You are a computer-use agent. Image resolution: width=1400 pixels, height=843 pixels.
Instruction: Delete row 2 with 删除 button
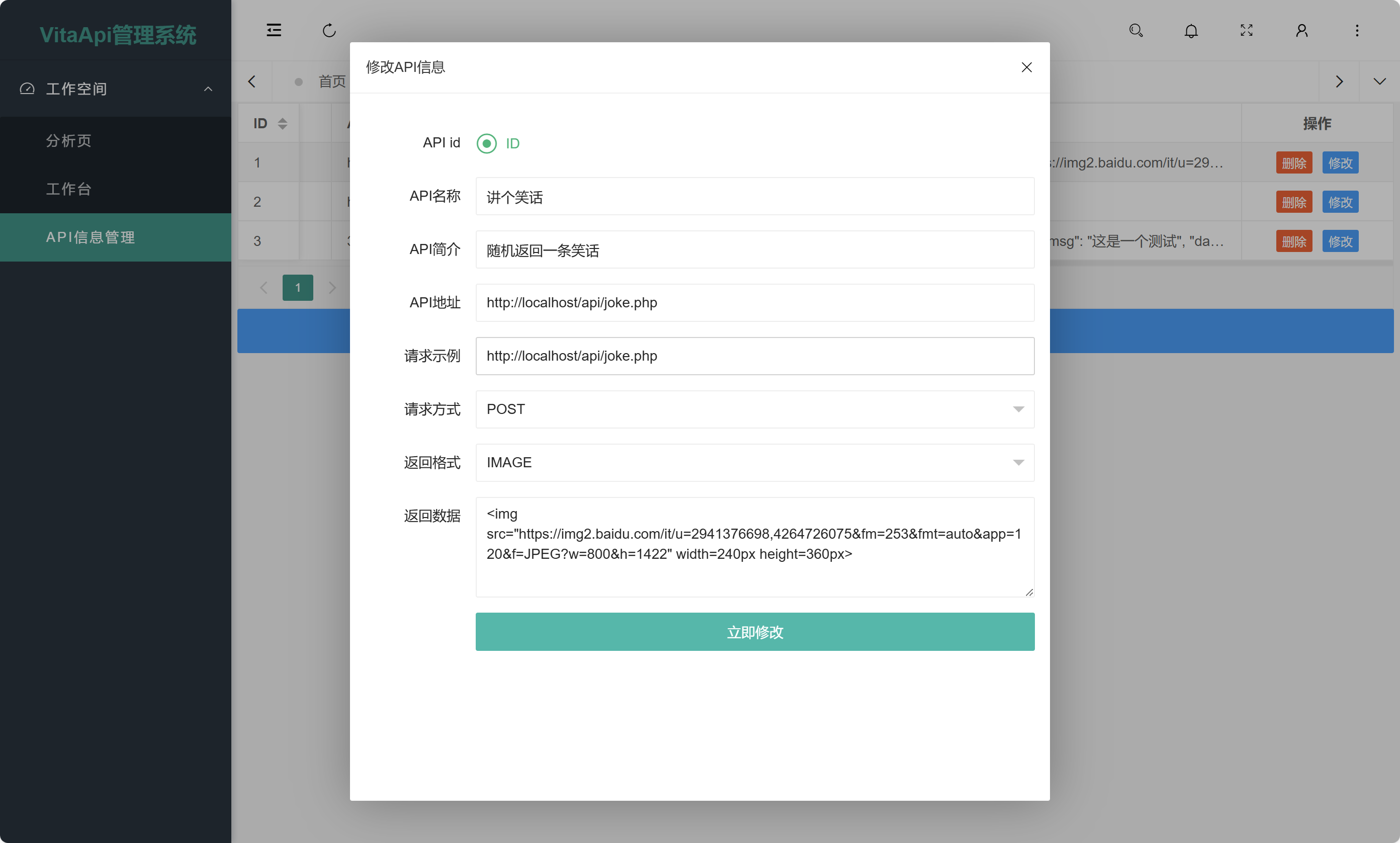click(1294, 202)
